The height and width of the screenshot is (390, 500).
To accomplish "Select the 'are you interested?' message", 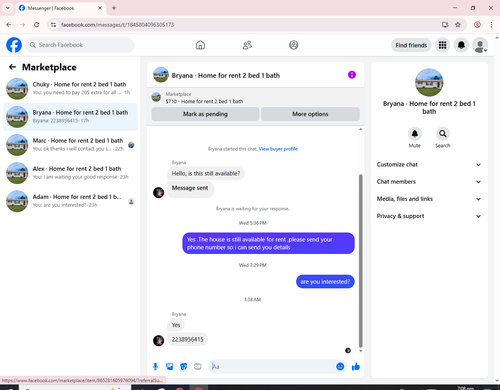I will [325, 282].
